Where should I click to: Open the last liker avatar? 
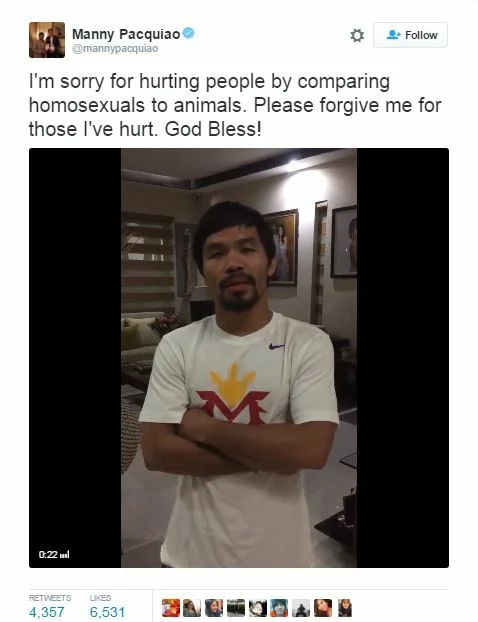tap(344, 608)
